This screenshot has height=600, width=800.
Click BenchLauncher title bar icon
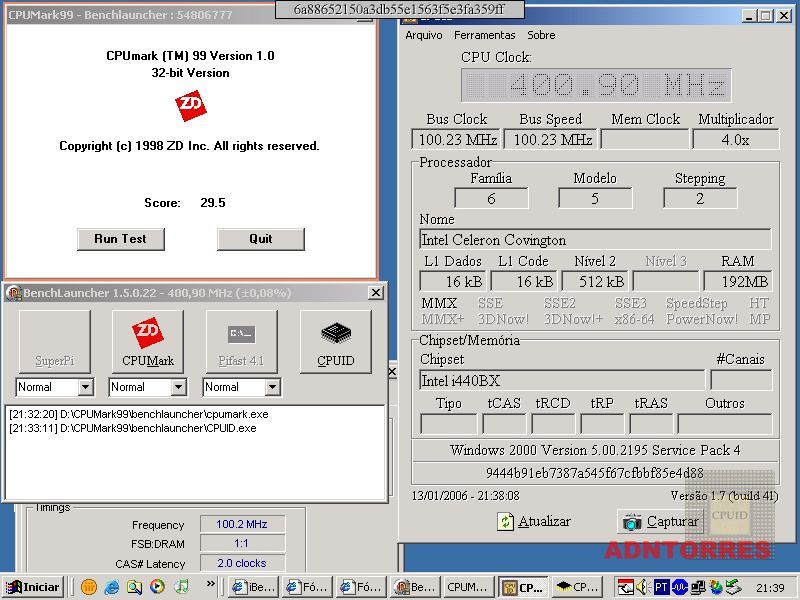[14, 293]
